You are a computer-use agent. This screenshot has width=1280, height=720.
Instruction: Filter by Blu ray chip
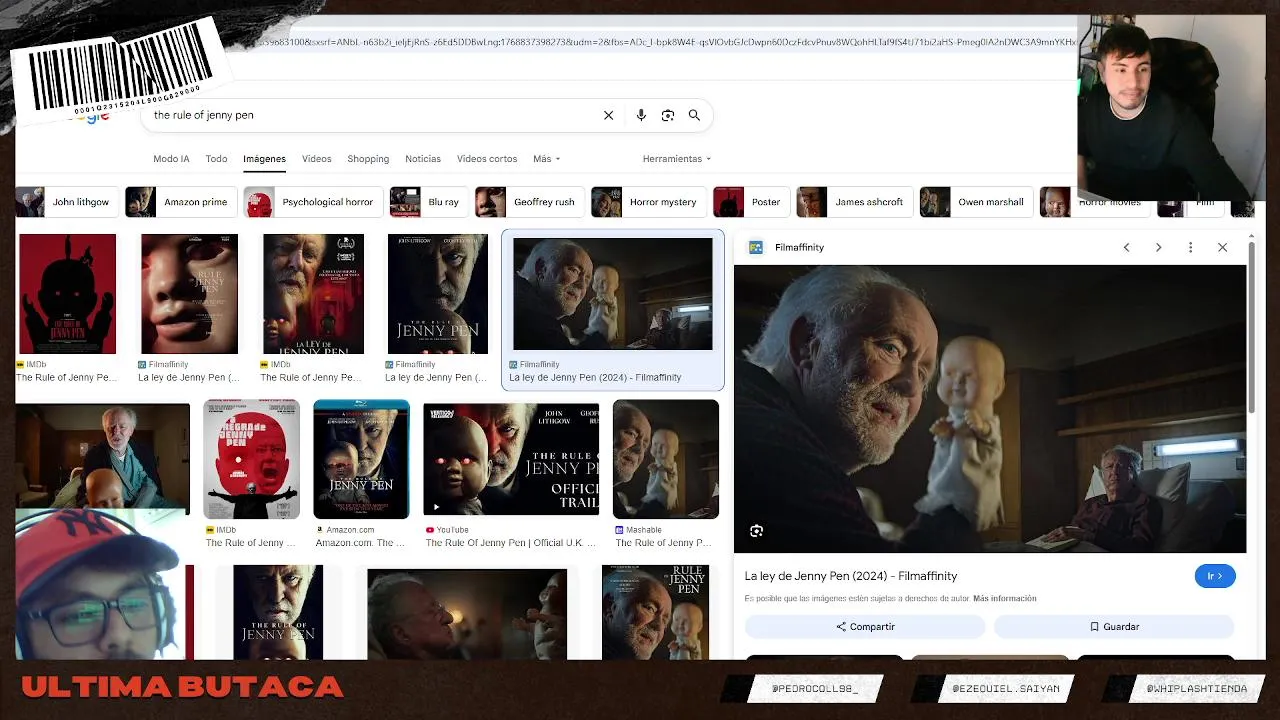[x=429, y=202]
